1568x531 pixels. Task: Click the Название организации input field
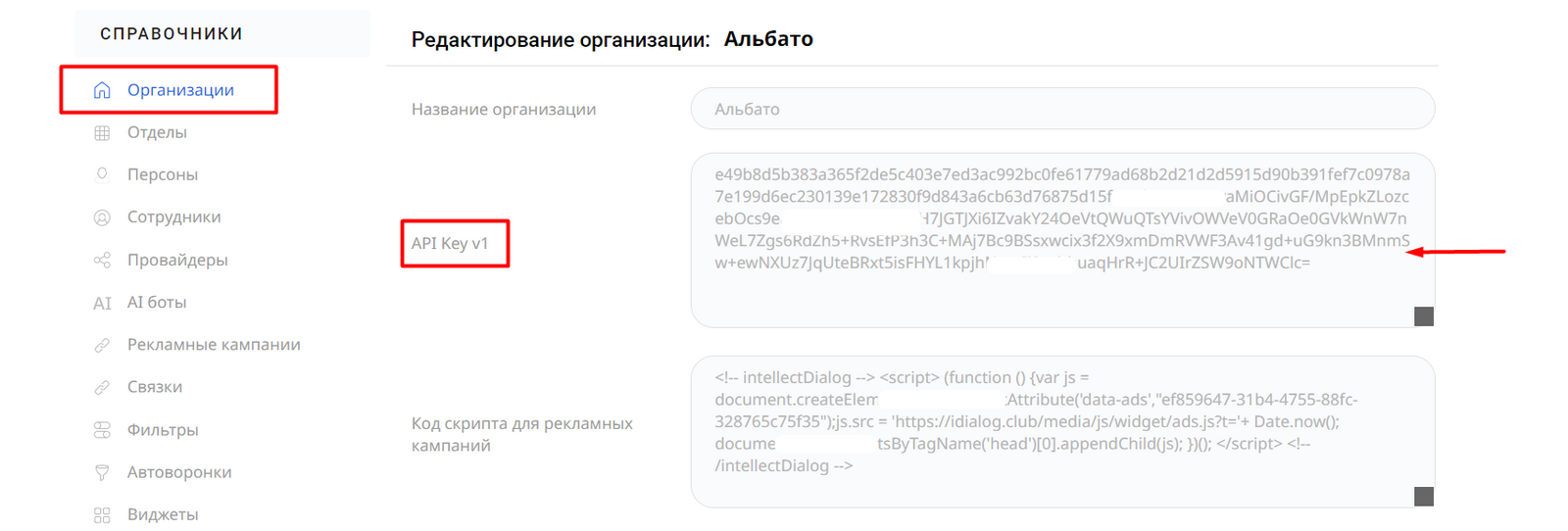click(x=1062, y=109)
